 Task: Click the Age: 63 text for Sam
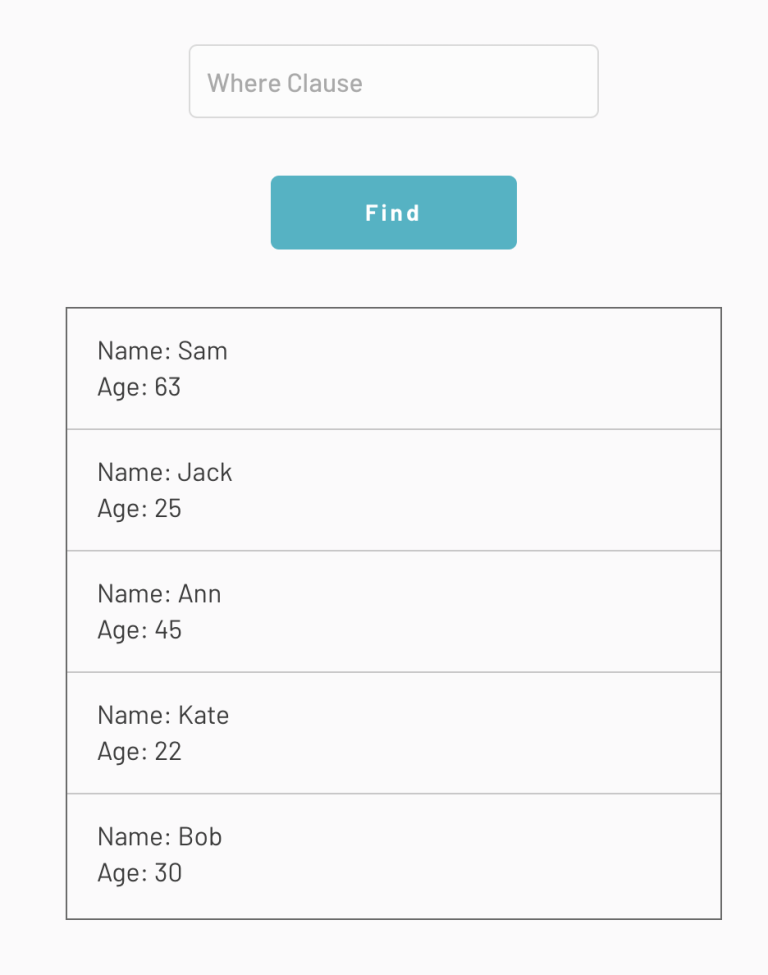(139, 387)
